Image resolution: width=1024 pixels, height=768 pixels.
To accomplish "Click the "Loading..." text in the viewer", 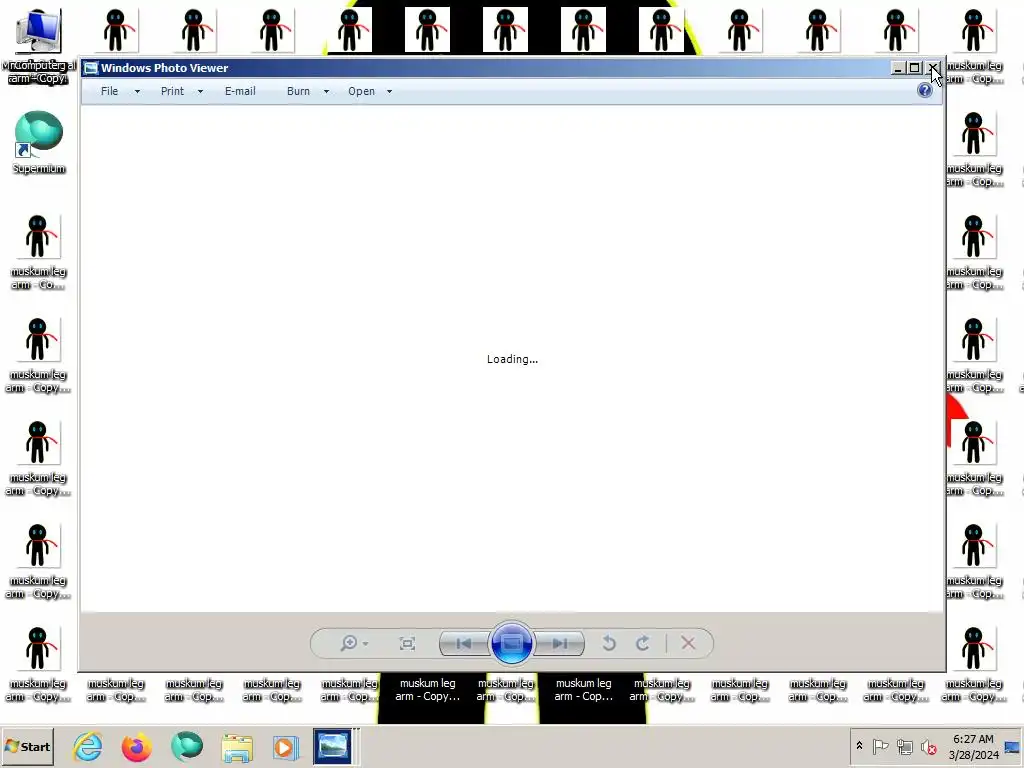I will [x=512, y=359].
